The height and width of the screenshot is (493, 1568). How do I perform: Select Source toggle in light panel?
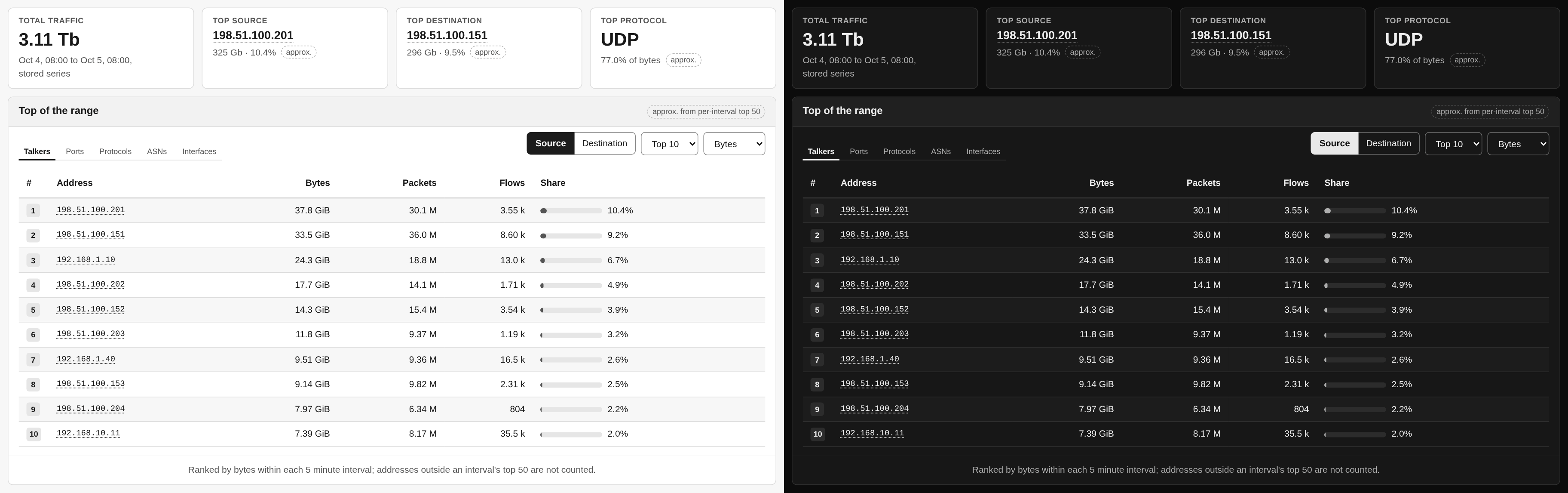click(550, 143)
